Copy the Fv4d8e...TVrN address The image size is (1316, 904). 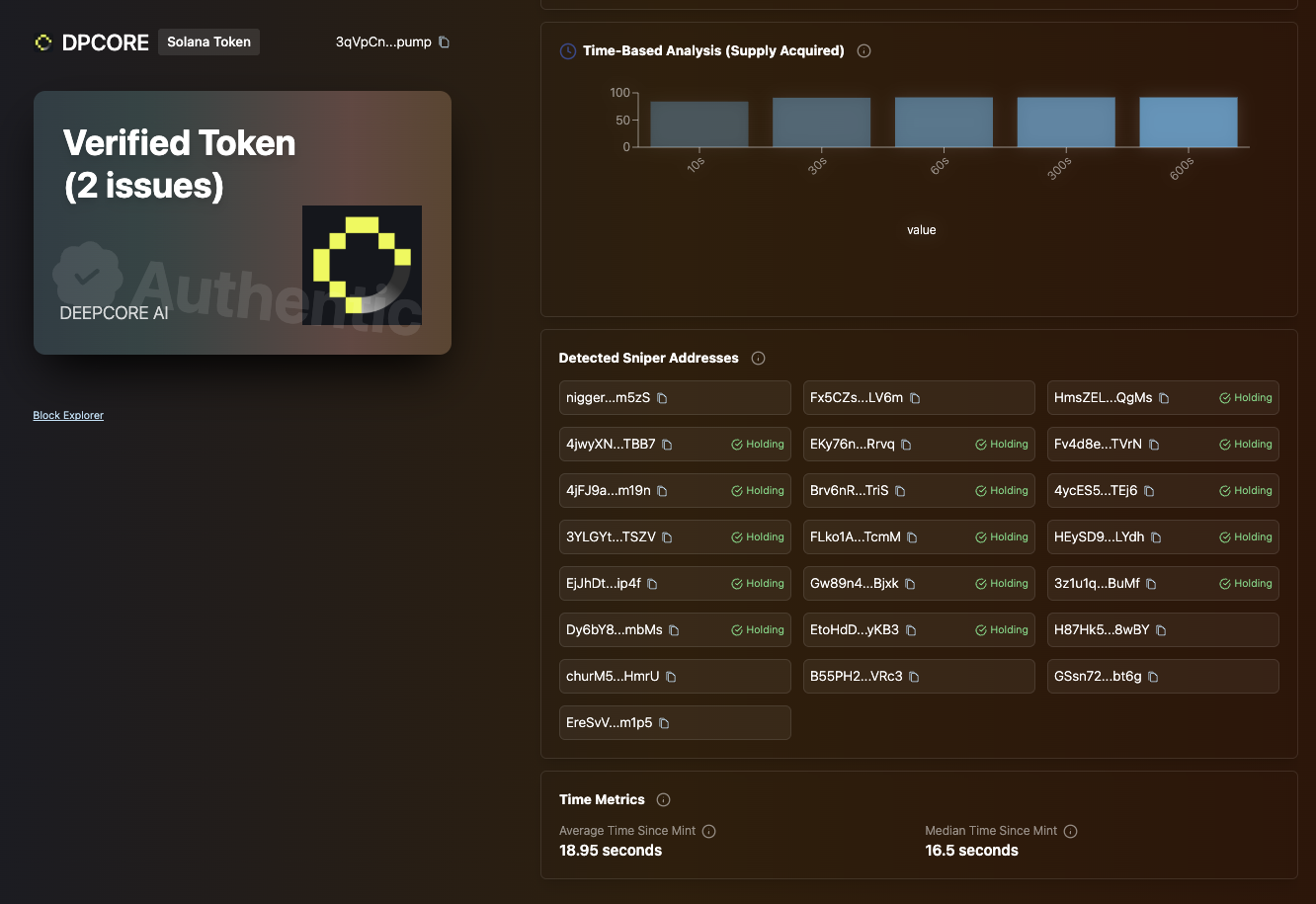pos(1154,445)
